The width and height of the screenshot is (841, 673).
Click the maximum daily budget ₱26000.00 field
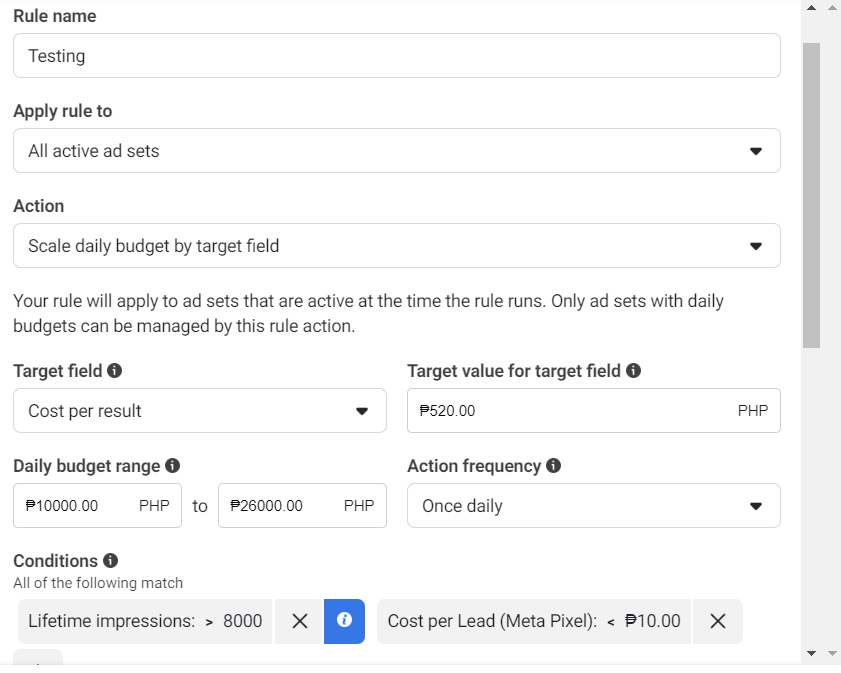pos(303,506)
